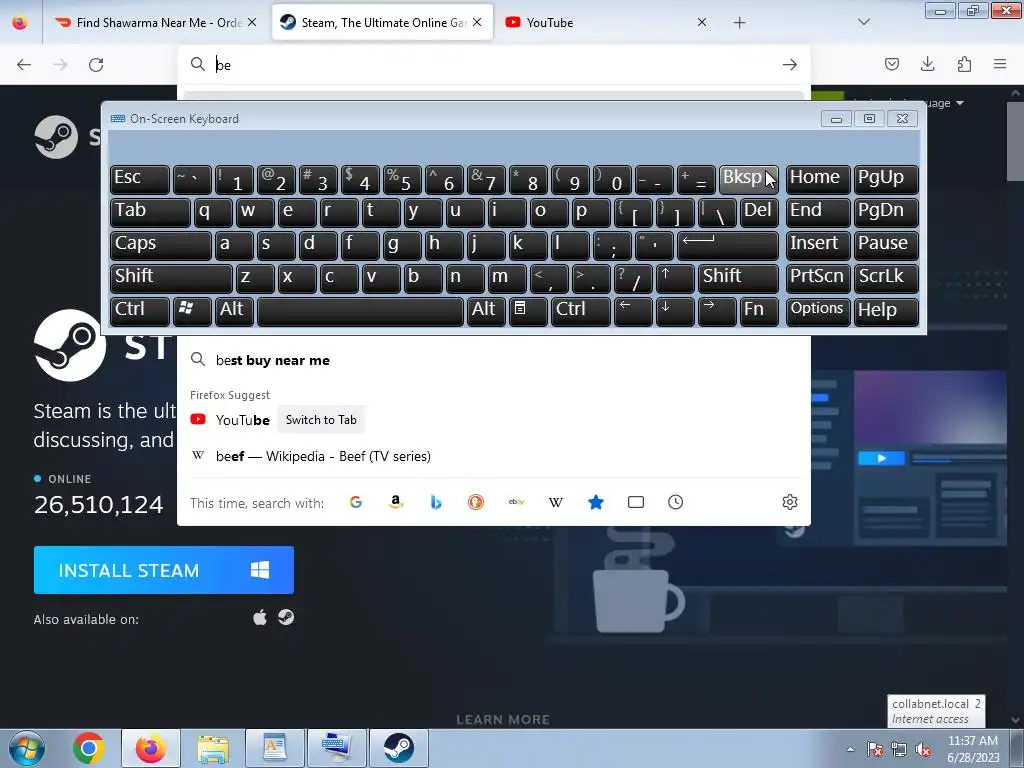The height and width of the screenshot is (768, 1024).
Task: Open a new browser tab
Action: (x=739, y=23)
